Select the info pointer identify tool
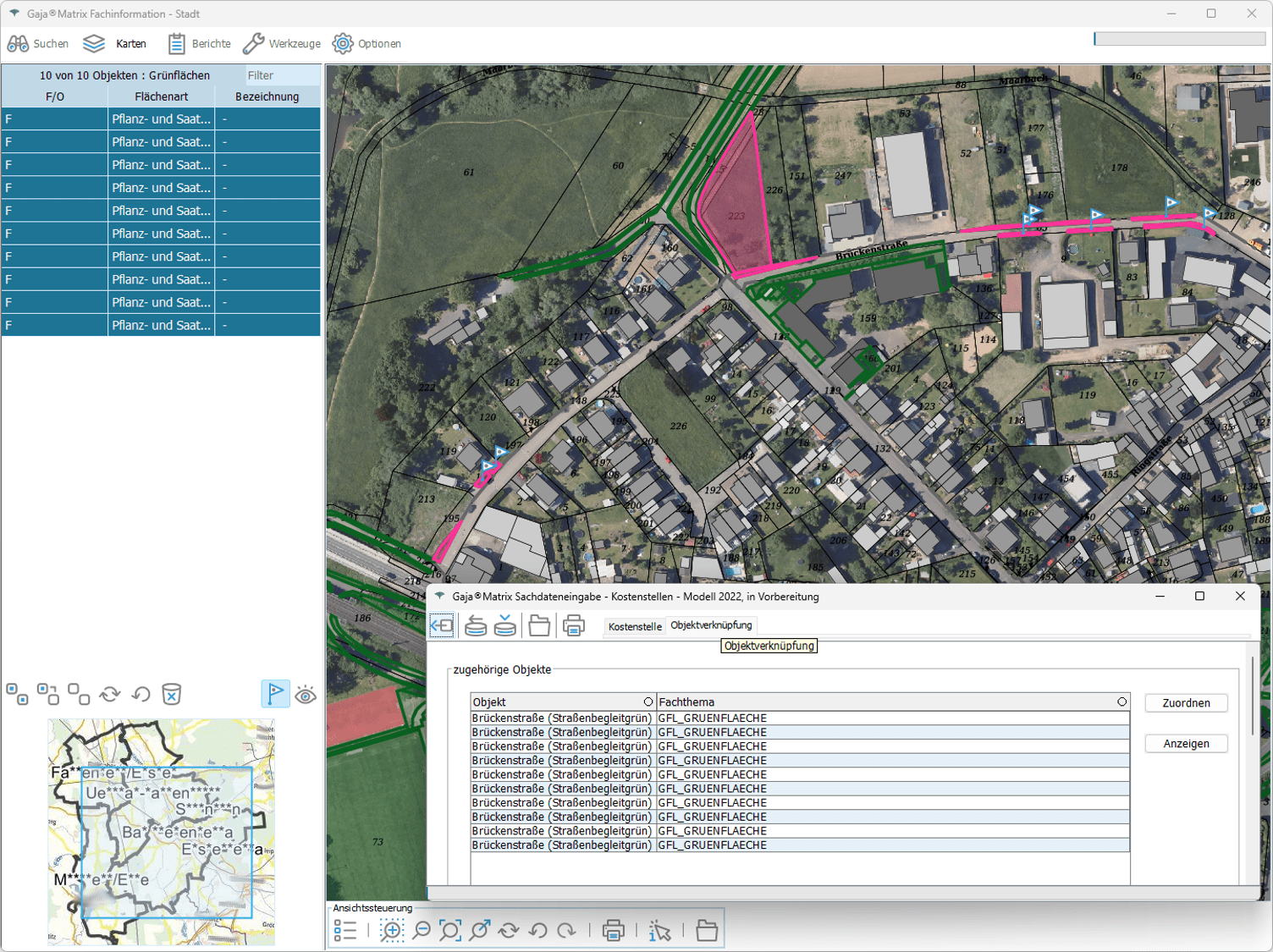 point(659,931)
